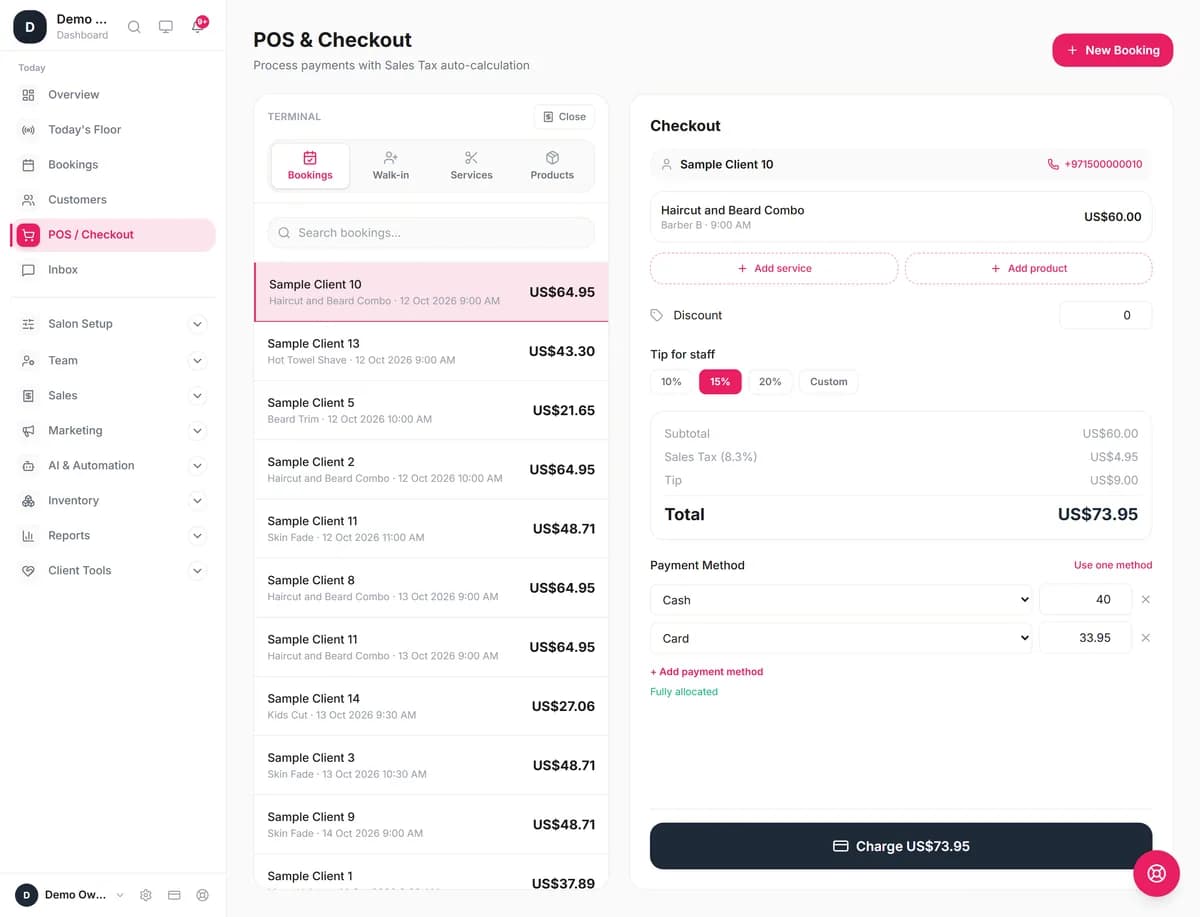This screenshot has height=917, width=1200.
Task: Open the floating help lifebuoy button
Action: click(1157, 873)
